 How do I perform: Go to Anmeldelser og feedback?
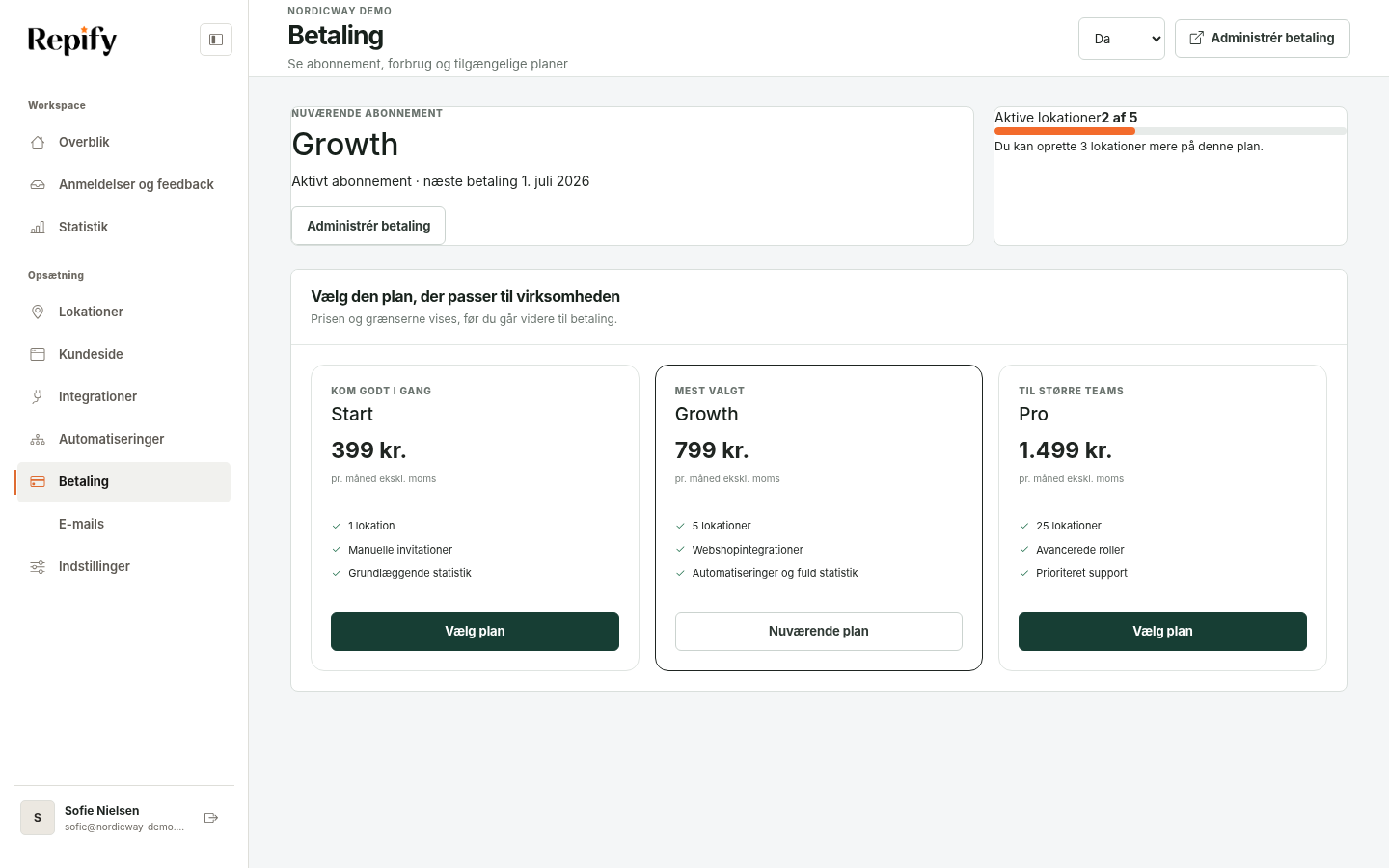point(123,184)
